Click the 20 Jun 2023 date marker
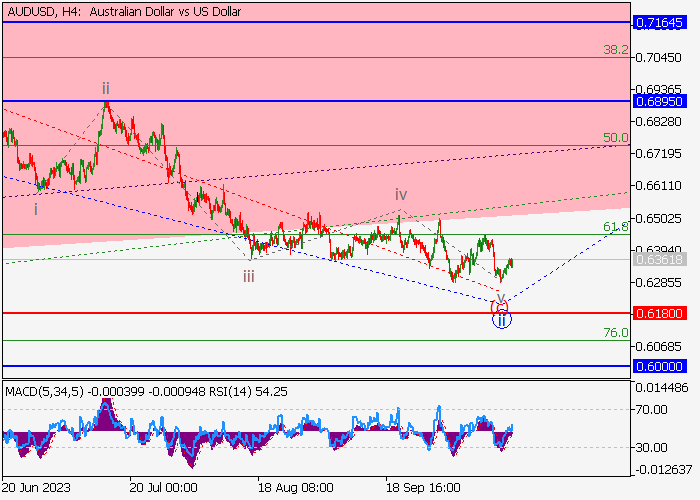Image resolution: width=700 pixels, height=500 pixels. (x=35, y=490)
